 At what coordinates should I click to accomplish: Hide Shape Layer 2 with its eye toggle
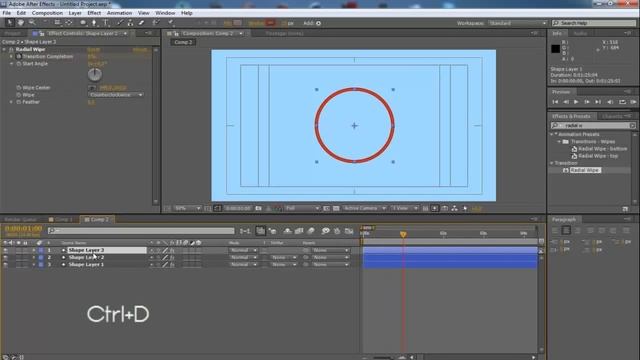(5, 258)
